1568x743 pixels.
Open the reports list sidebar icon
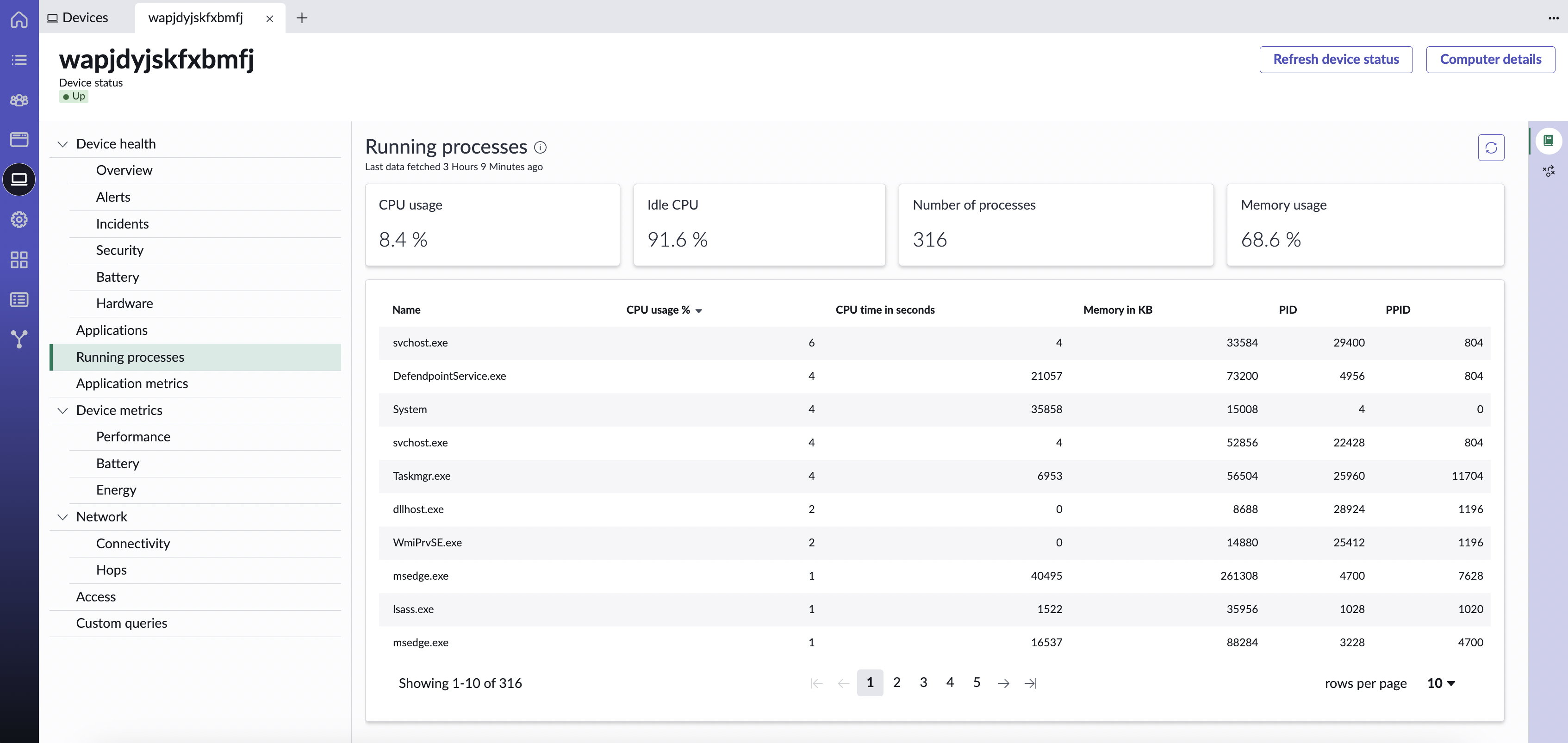point(19,299)
